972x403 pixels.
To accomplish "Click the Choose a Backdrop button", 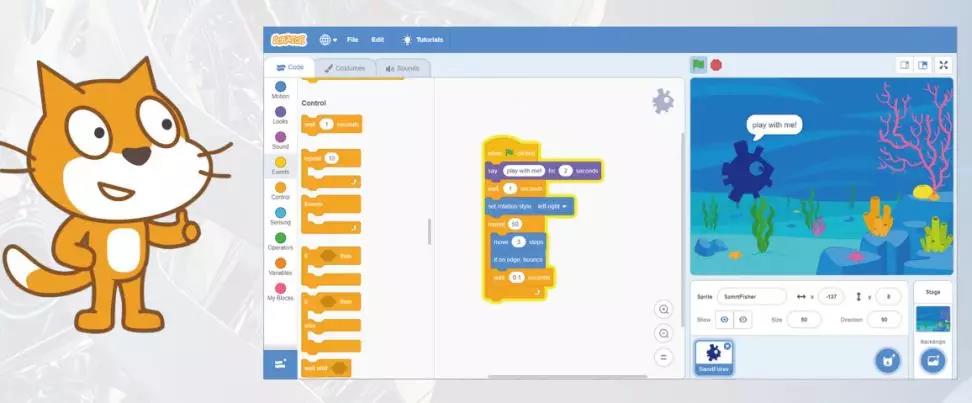I will point(932,360).
